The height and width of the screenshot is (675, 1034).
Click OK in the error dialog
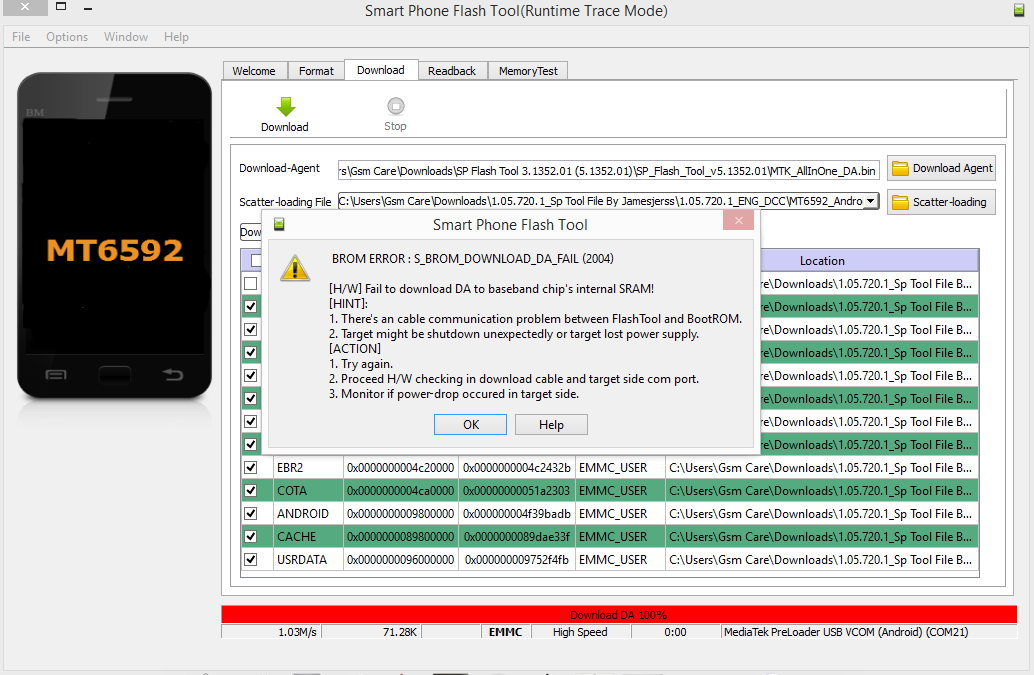[470, 425]
